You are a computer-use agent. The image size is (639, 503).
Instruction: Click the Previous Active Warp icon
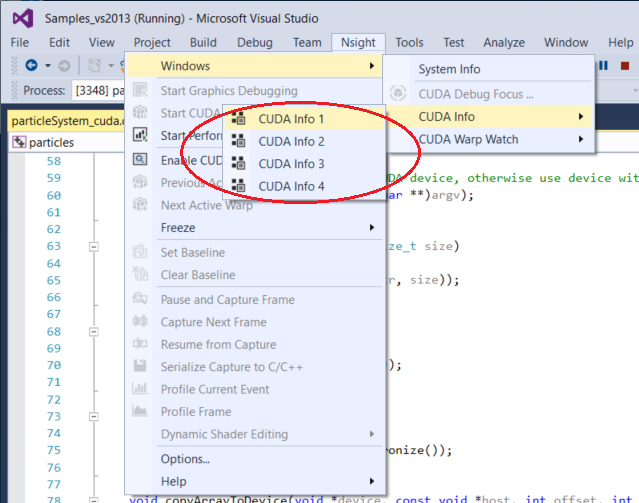click(140, 182)
